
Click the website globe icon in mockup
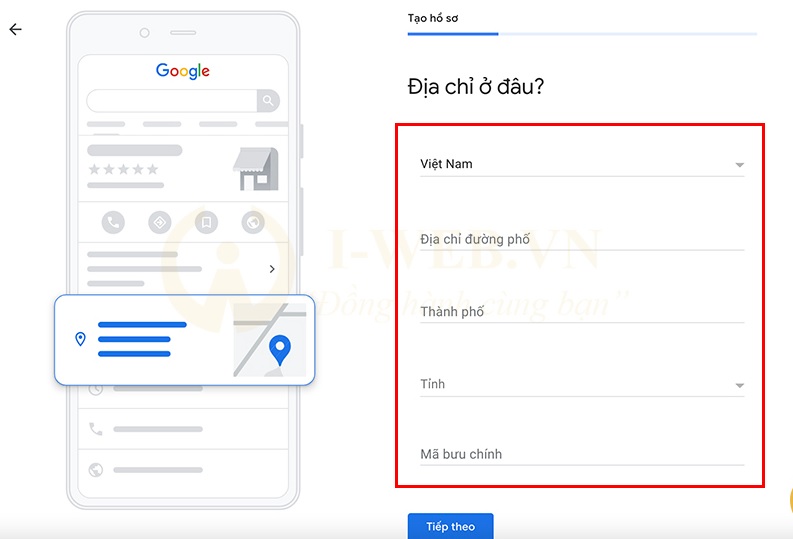[253, 222]
